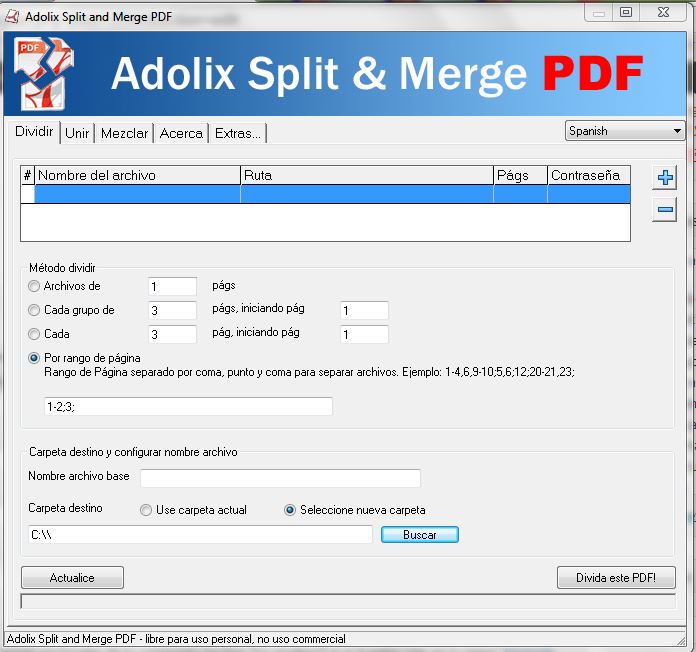Click the 'Nombre archivo base' text field
Viewport: 696px width, 652px height.
tap(281, 478)
